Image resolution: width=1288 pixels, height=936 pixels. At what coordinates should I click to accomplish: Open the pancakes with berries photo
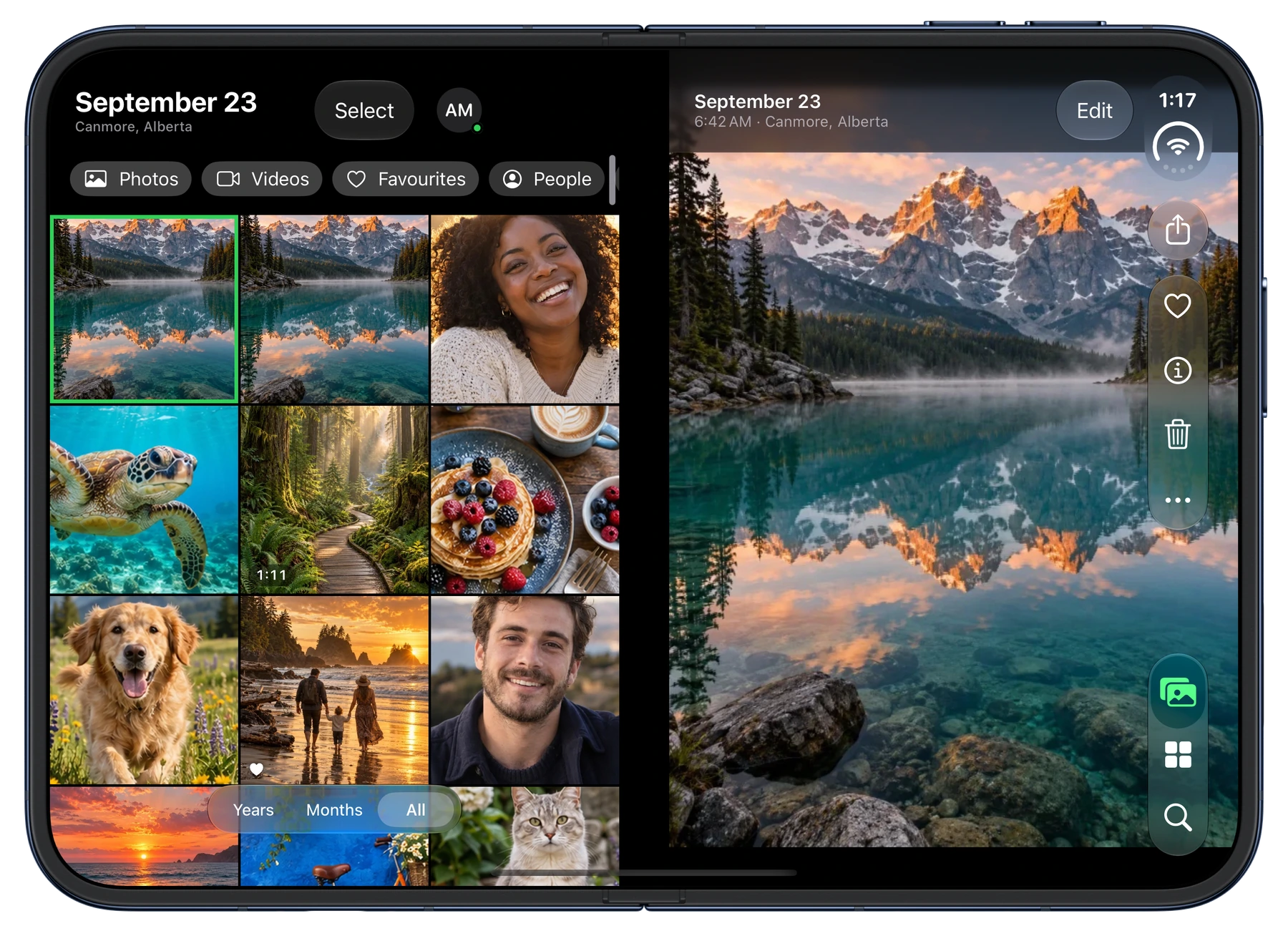[x=525, y=499]
